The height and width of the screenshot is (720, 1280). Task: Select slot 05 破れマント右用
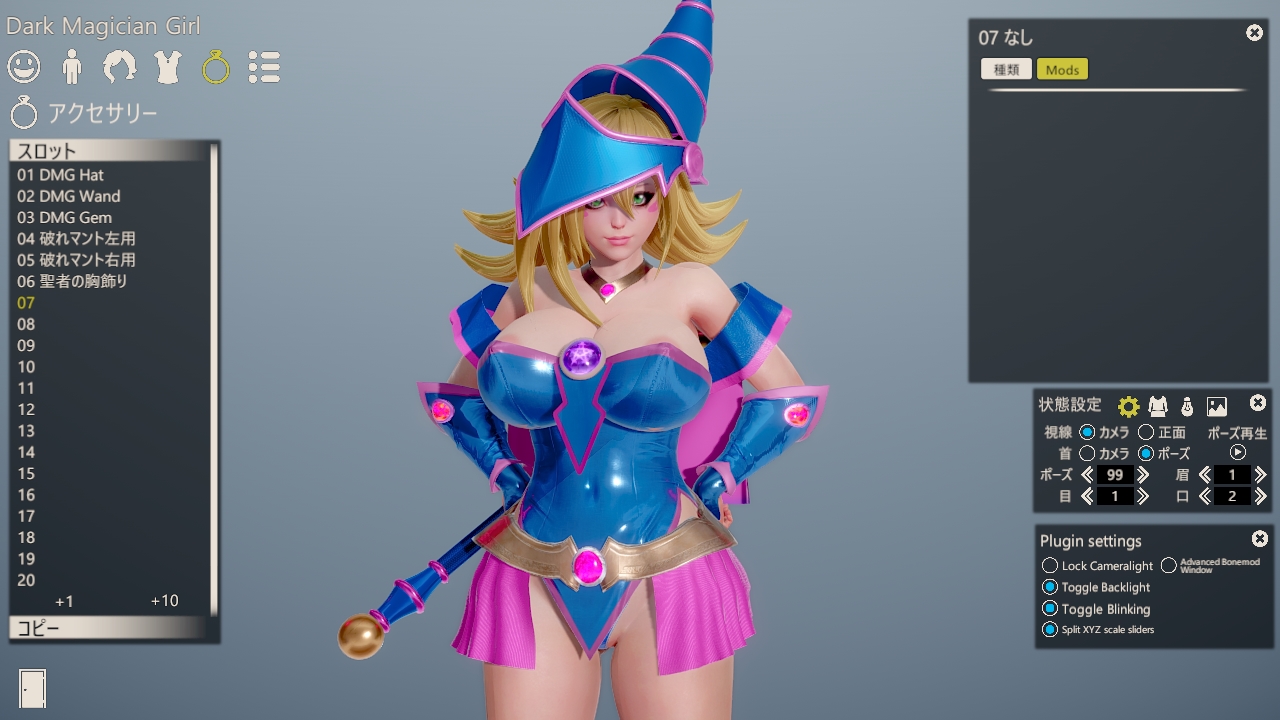point(110,260)
